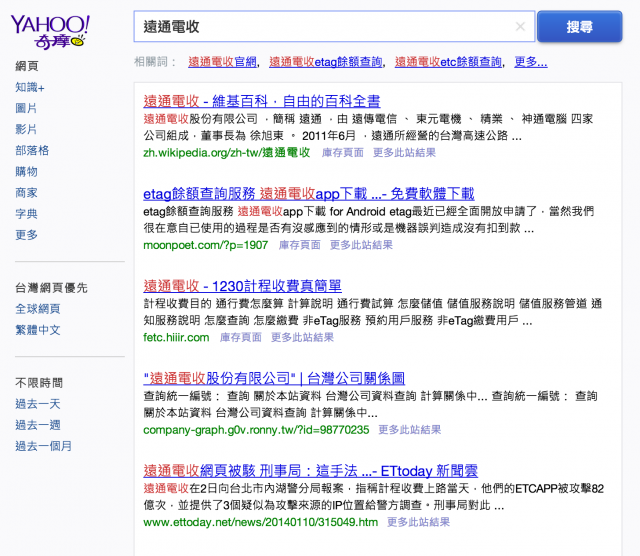Open the etag餘額查詢服務 遠通電收app下載 result

(309, 193)
